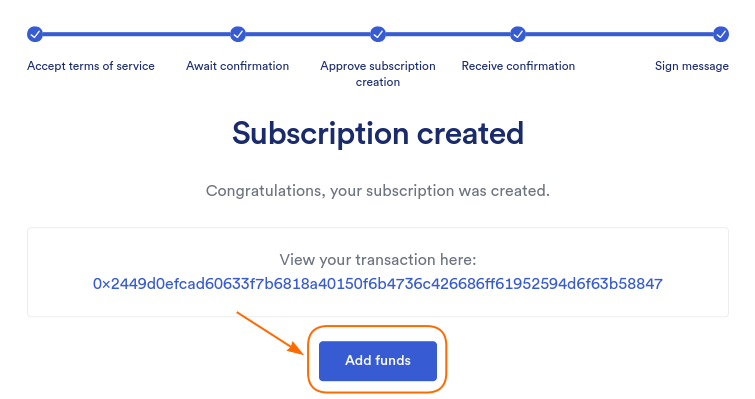Image resolution: width=755 pixels, height=399 pixels.
Task: Click progress bar between Accept terms and Await confirmation
Action: [x=136, y=34]
